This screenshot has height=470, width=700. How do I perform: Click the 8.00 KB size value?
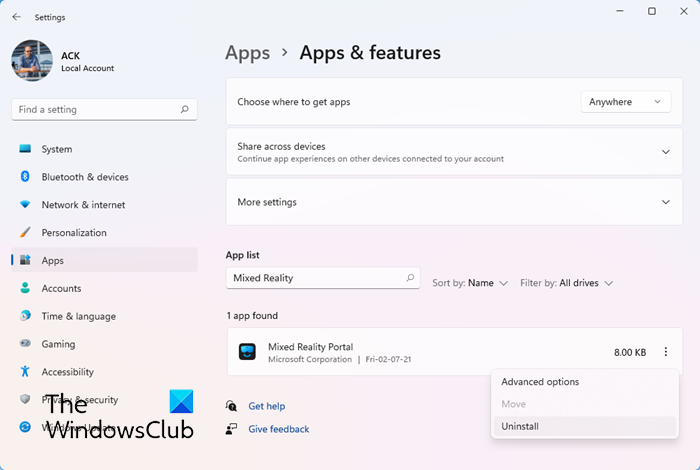tap(630, 352)
